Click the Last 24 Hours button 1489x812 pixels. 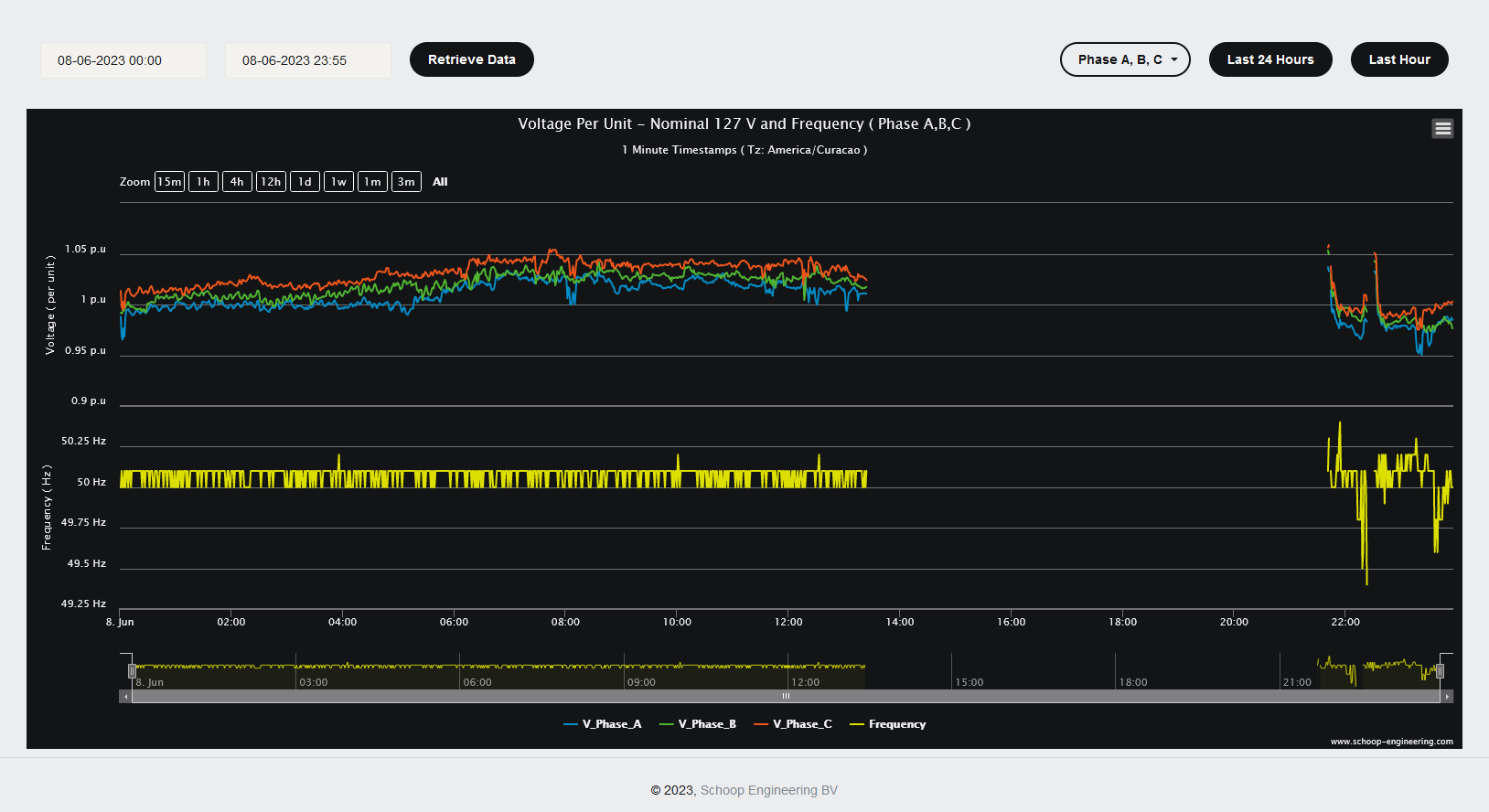pos(1269,59)
